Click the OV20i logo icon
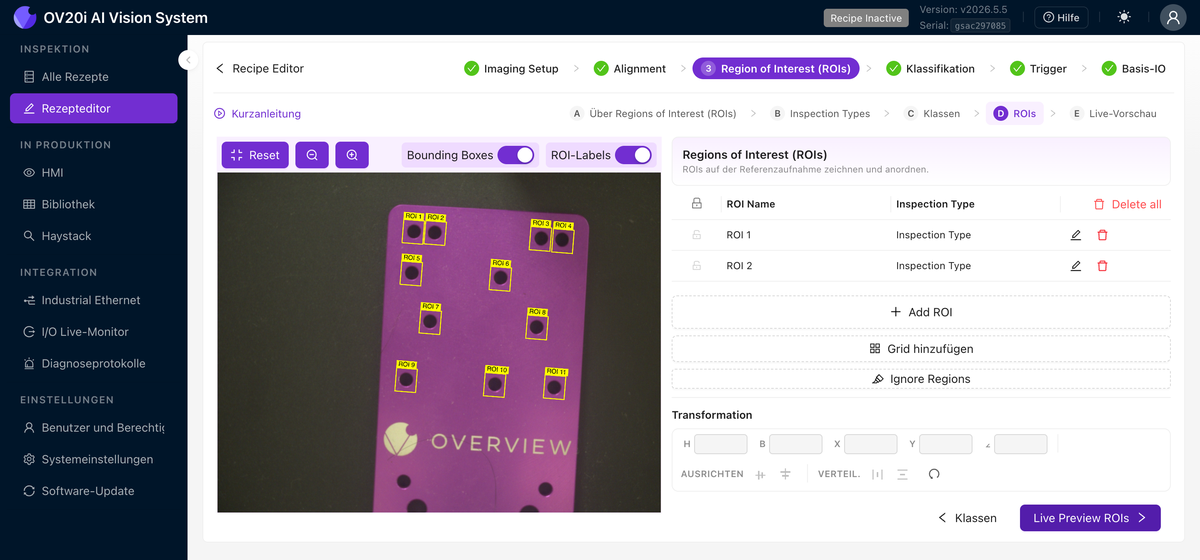The width and height of the screenshot is (1200, 560). tap(25, 17)
